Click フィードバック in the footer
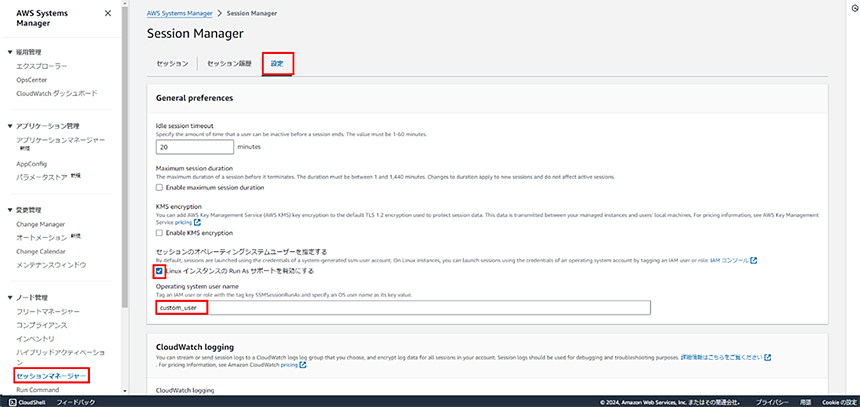The width and height of the screenshot is (860, 407). point(76,402)
